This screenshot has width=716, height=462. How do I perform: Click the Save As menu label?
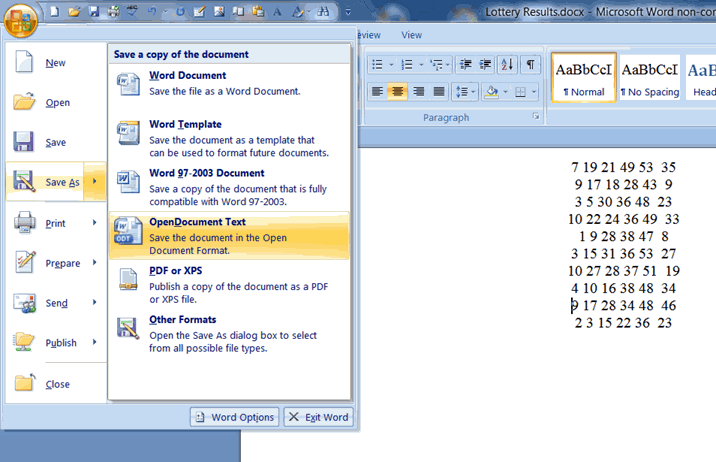click(63, 182)
